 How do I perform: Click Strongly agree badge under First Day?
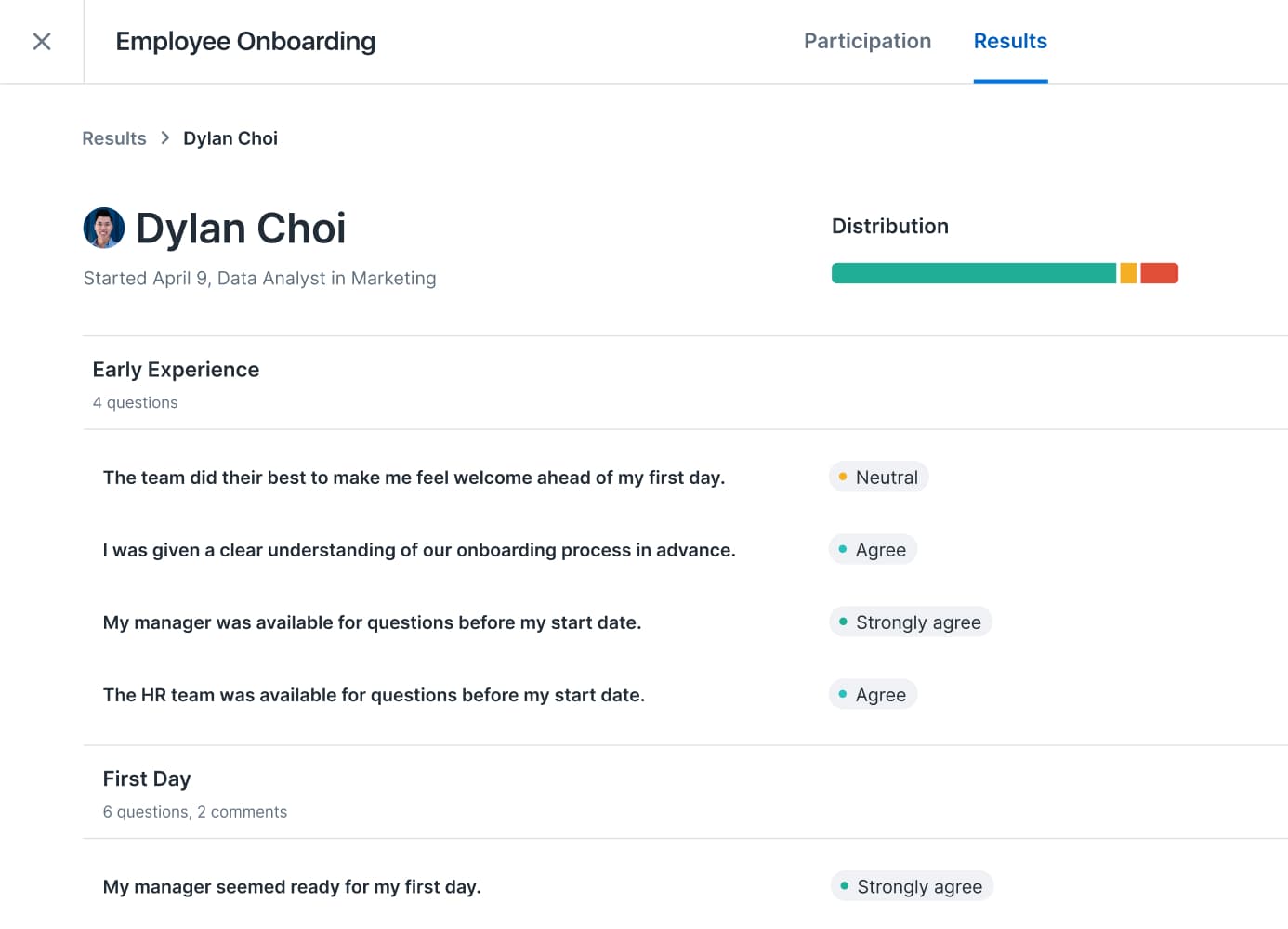click(912, 886)
